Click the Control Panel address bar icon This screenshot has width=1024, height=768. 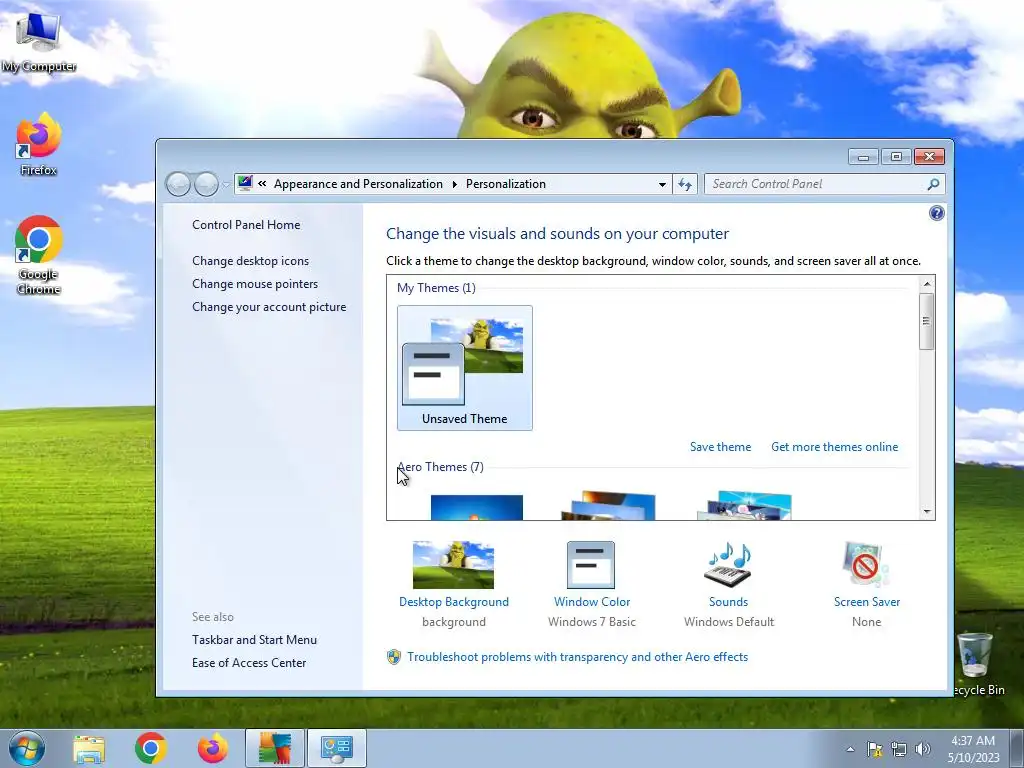click(x=246, y=184)
